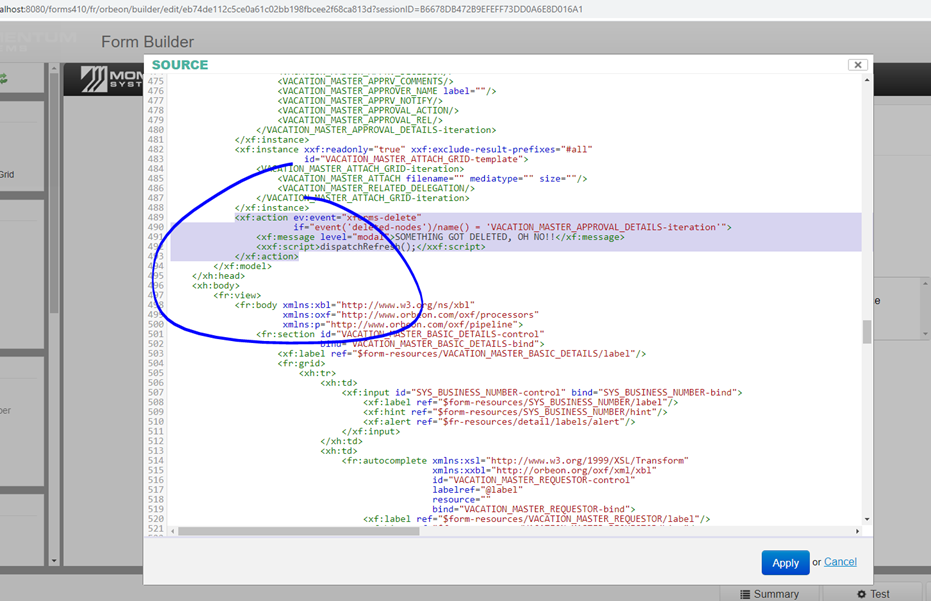Click the <xh:tr> tag line
Viewport: 931px width, 601px height.
click(x=317, y=373)
